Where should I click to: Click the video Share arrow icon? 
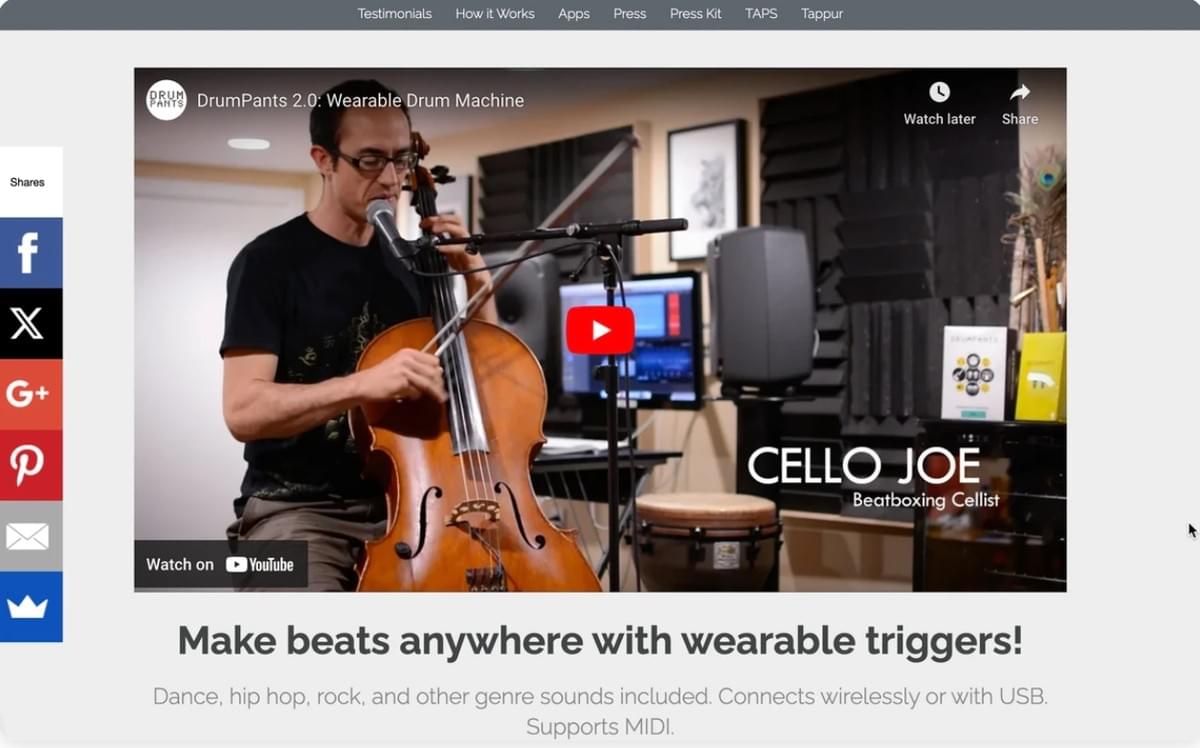click(1020, 92)
